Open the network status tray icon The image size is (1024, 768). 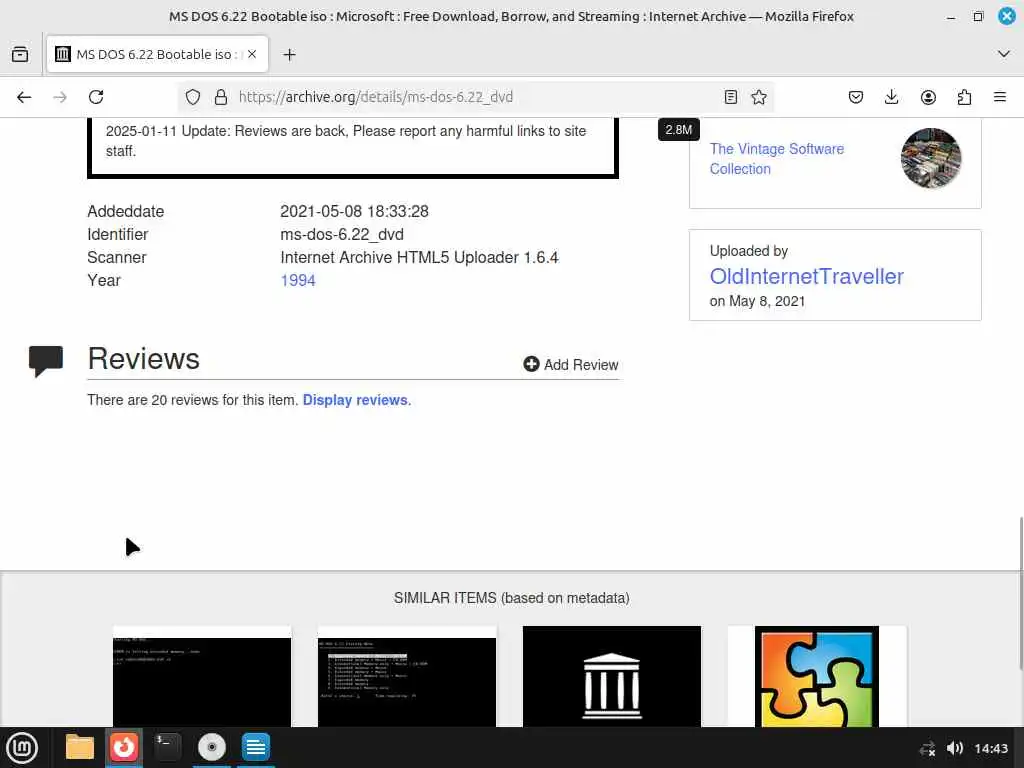pyautogui.click(x=927, y=748)
